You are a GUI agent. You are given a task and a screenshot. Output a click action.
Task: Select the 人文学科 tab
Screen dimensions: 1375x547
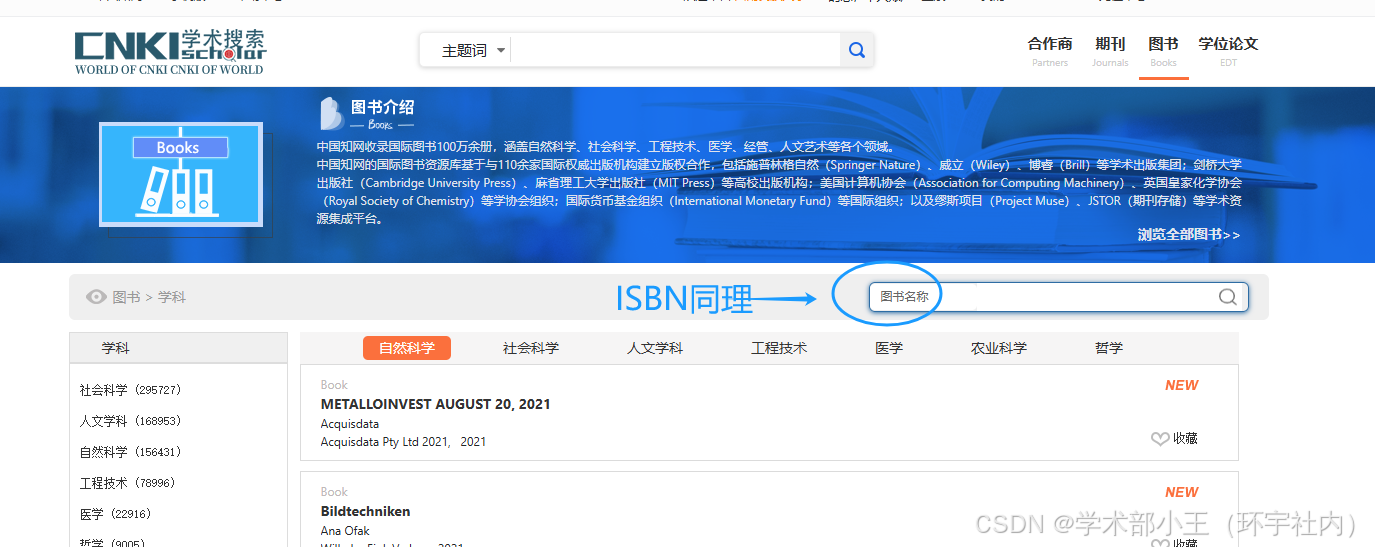pyautogui.click(x=655, y=348)
